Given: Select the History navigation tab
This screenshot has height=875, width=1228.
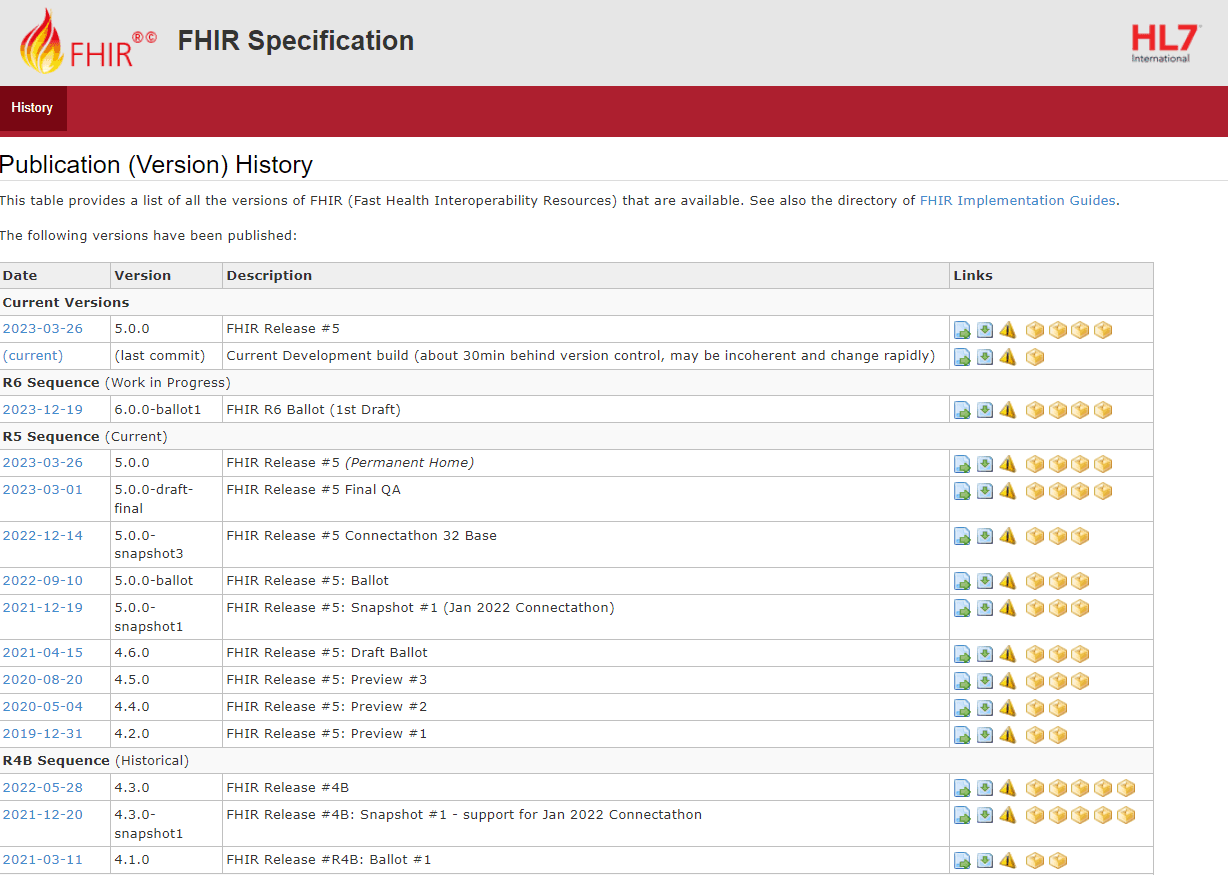Looking at the screenshot, I should [x=33, y=107].
